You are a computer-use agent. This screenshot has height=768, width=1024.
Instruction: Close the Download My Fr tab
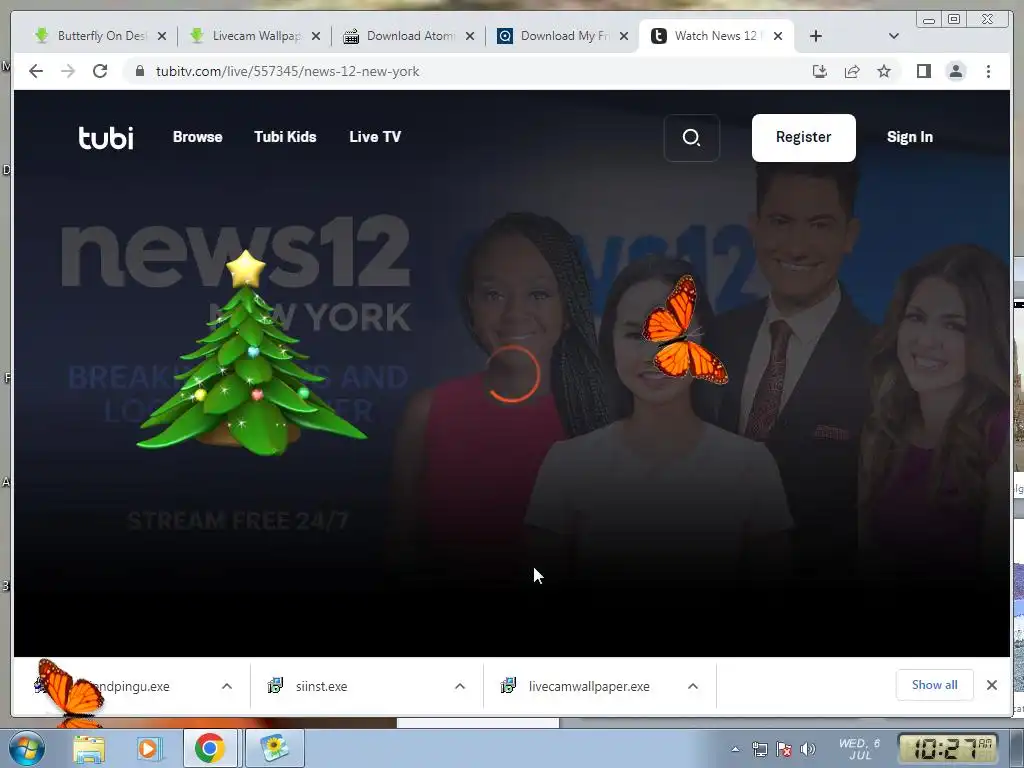pyautogui.click(x=624, y=36)
